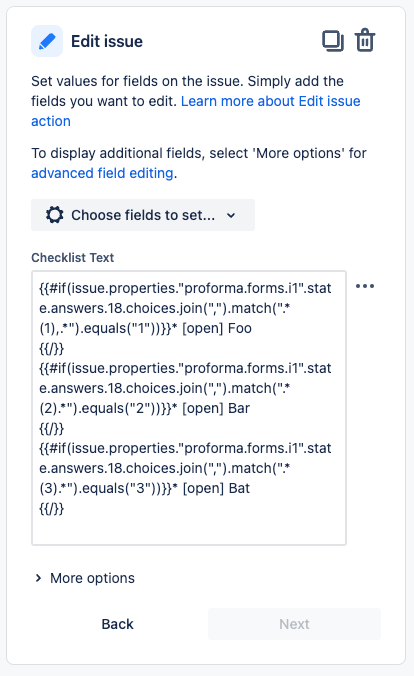Image resolution: width=414 pixels, height=676 pixels.
Task: Go Back to the previous step
Action: tap(117, 624)
